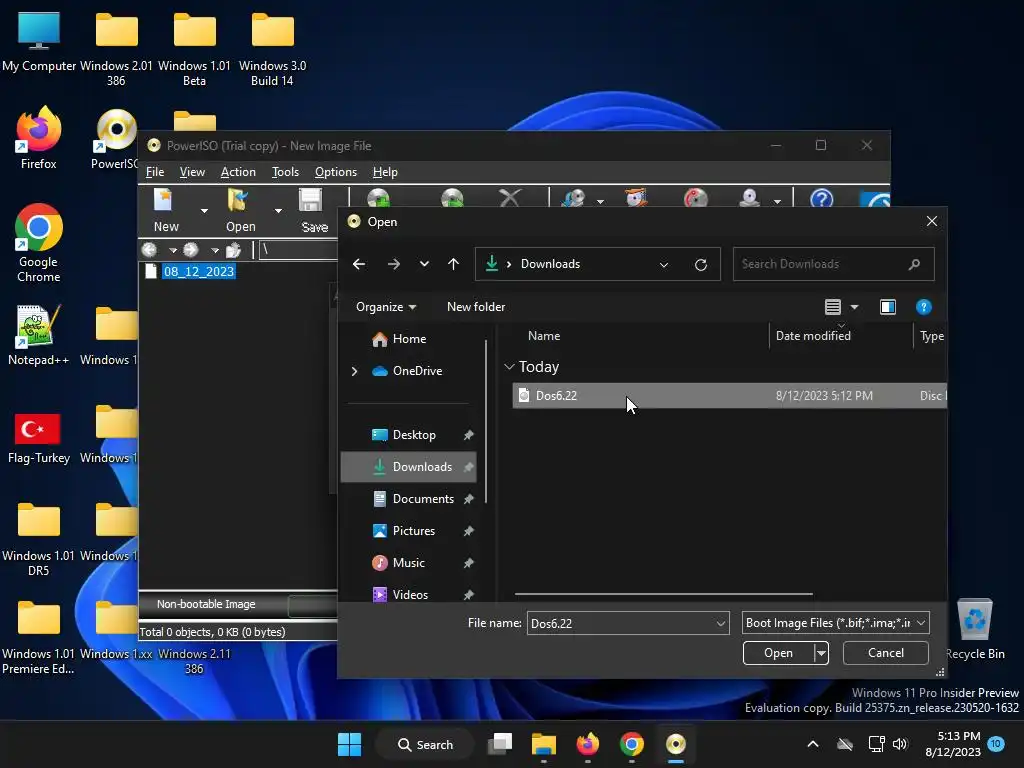Click the blue help icon in Open dialog
This screenshot has height=768, width=1024.
[923, 307]
